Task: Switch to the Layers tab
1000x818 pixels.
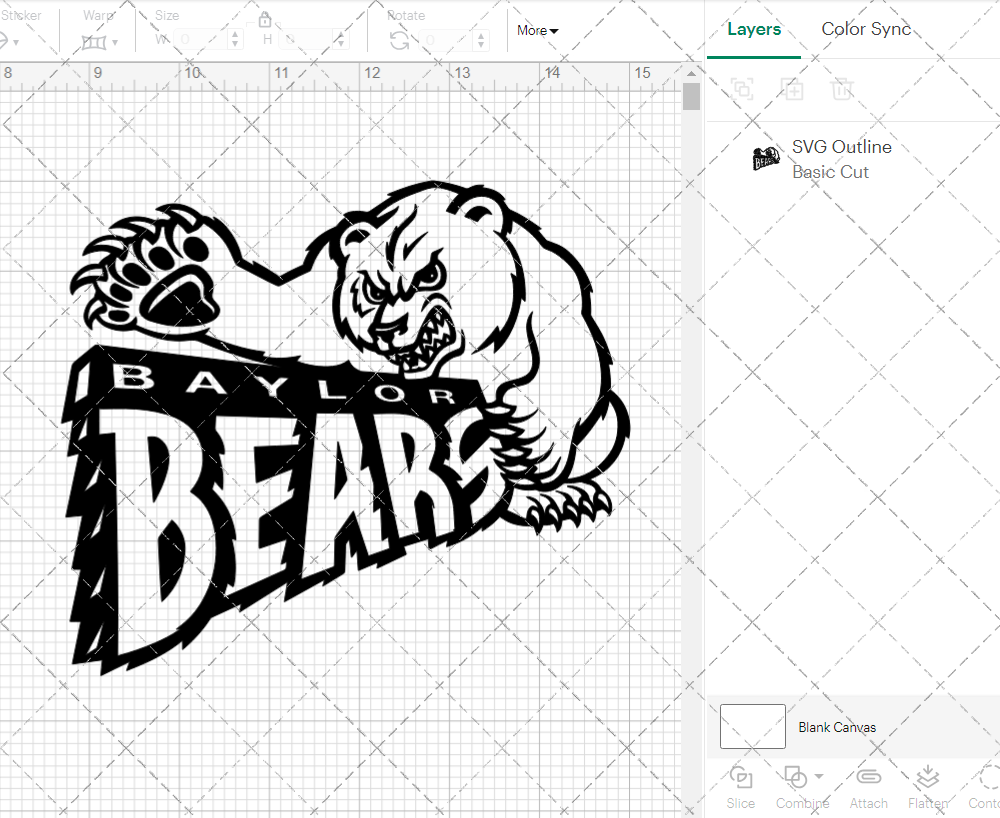Action: tap(754, 29)
